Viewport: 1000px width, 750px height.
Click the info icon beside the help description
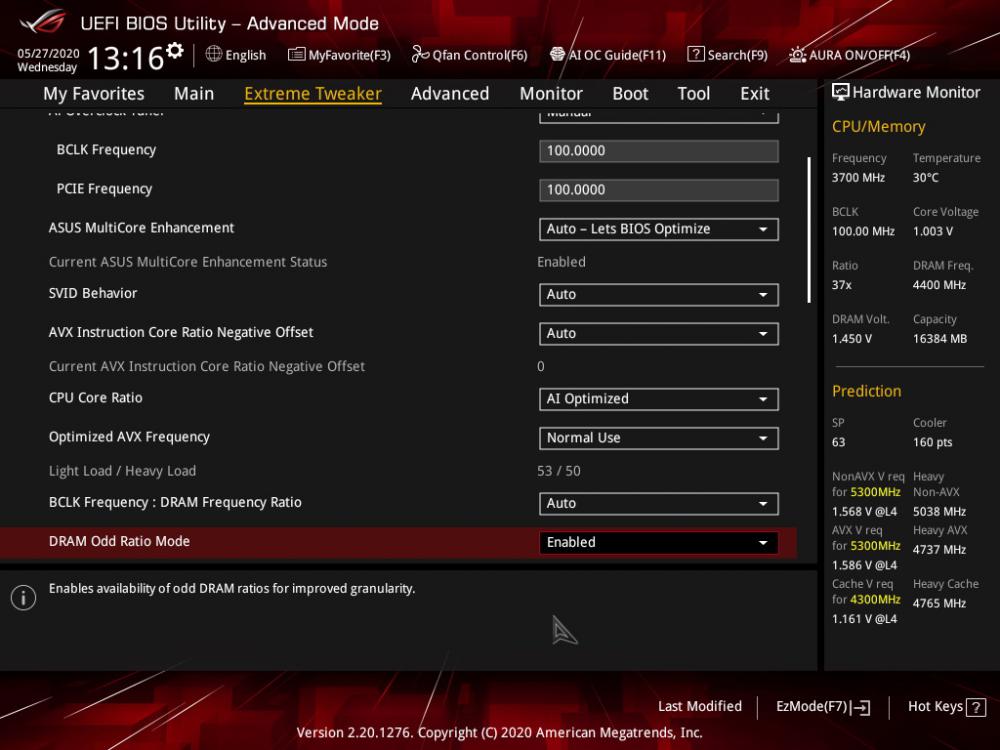point(24,598)
